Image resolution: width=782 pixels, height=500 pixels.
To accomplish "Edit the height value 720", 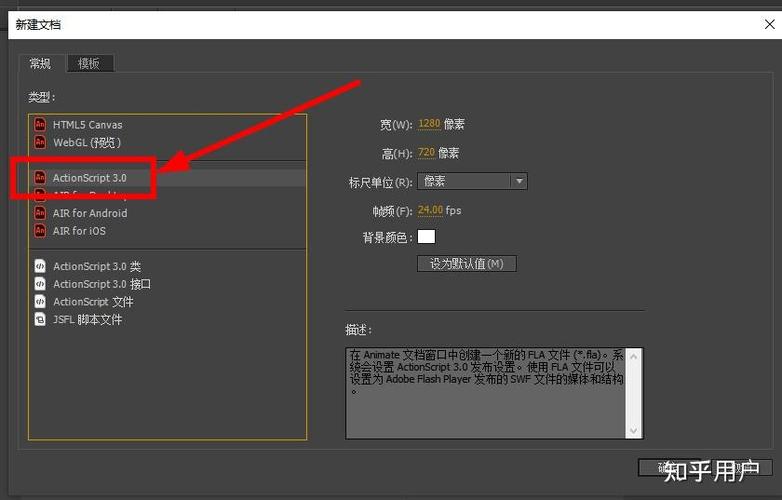I will pos(426,152).
